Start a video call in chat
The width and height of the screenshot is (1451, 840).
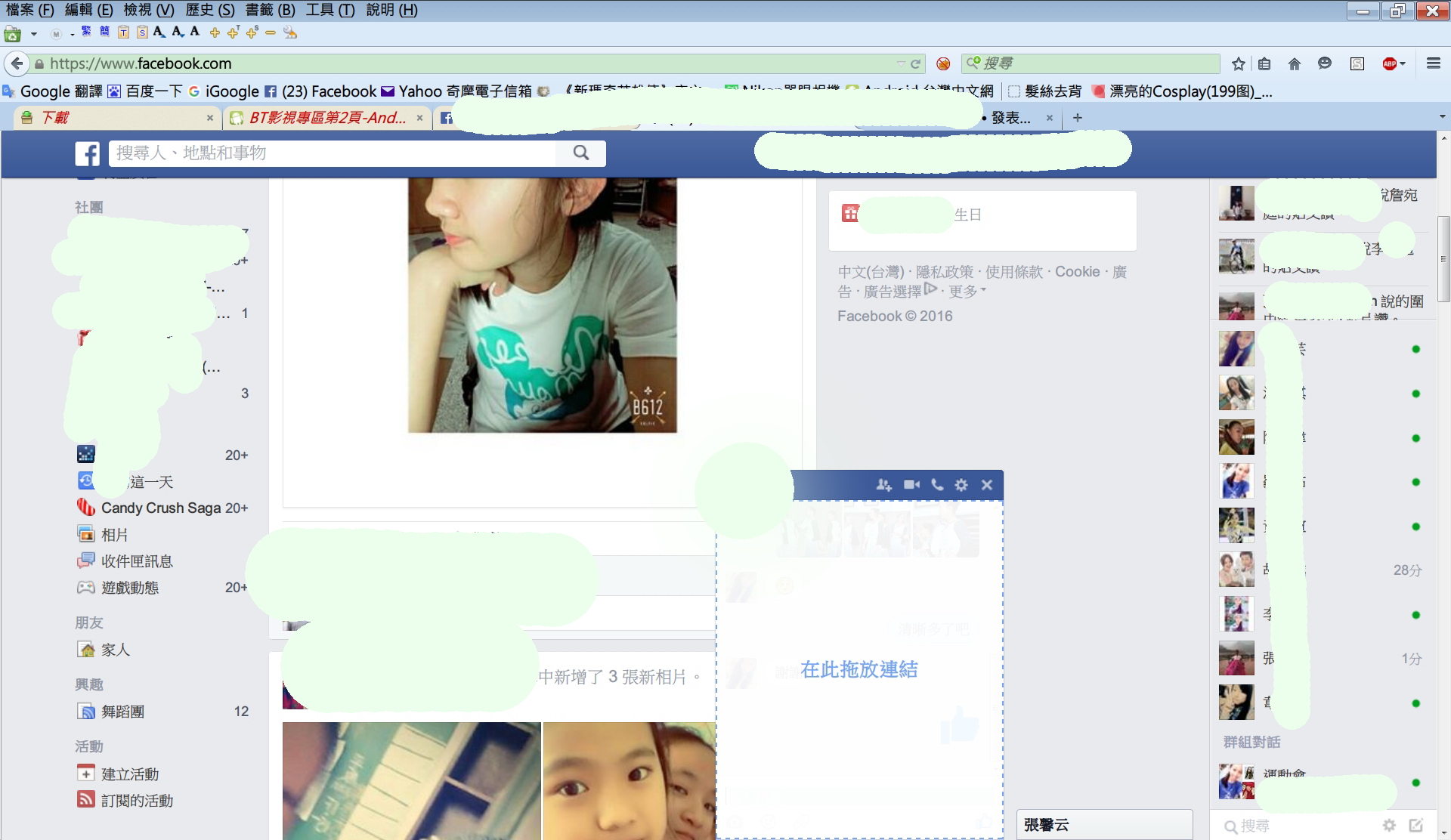[x=911, y=485]
